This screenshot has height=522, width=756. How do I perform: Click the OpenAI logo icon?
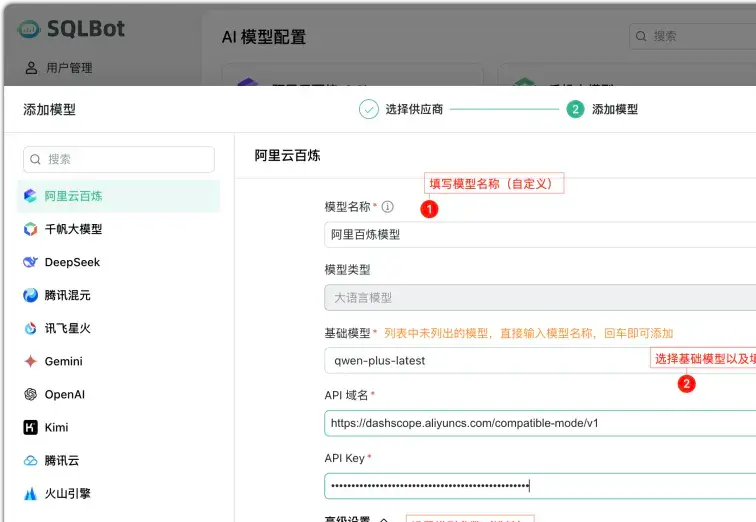(x=31, y=394)
